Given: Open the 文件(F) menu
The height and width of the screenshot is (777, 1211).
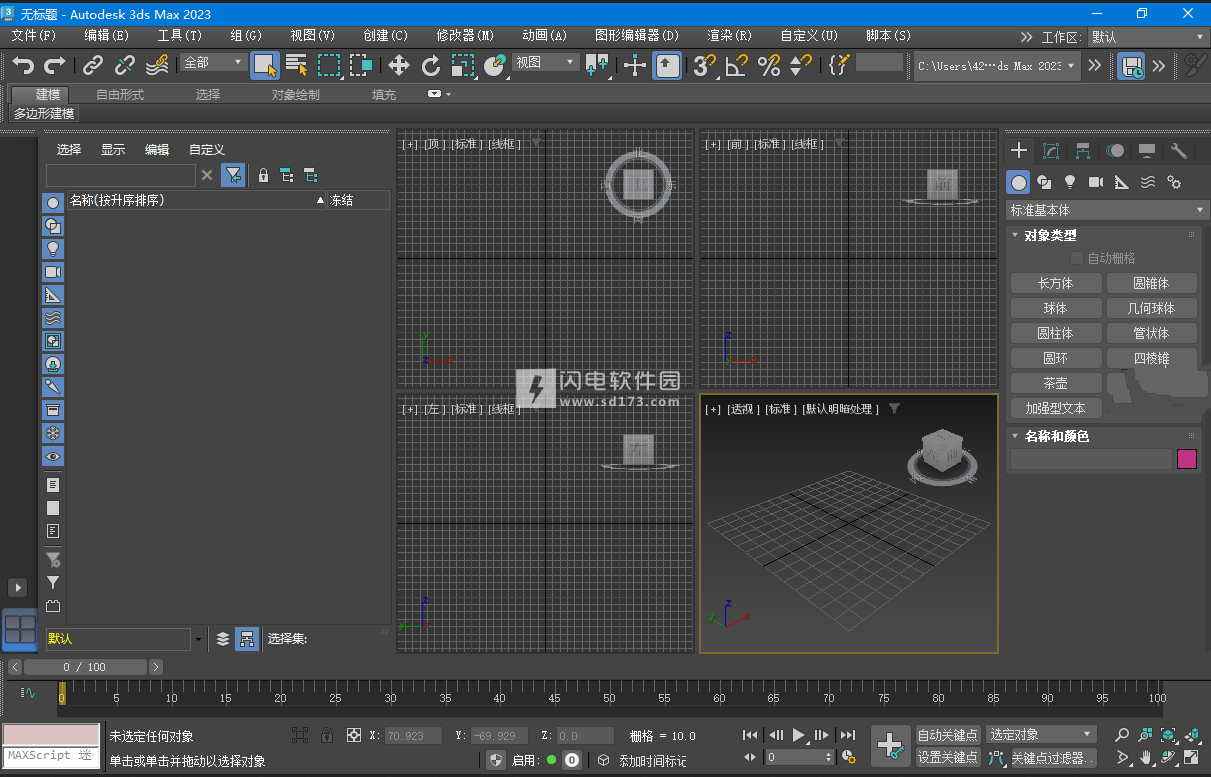Looking at the screenshot, I should (x=34, y=35).
